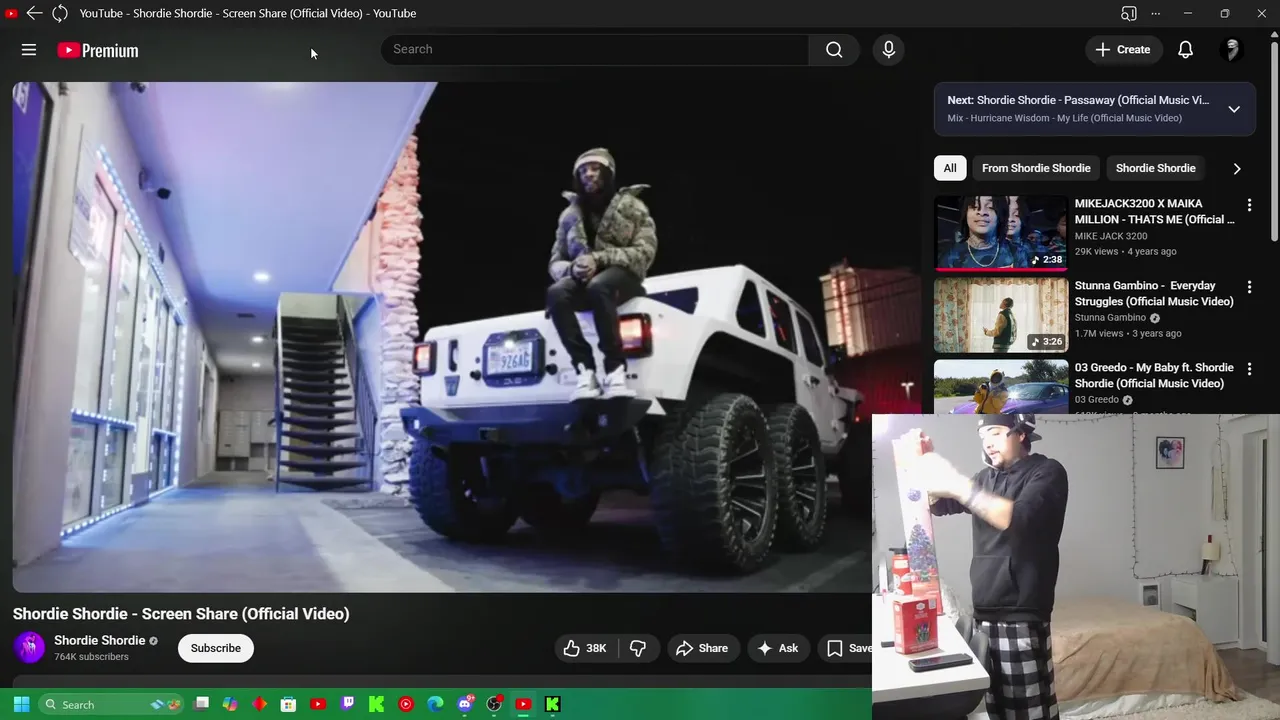Click Stunna Gambino channel name under title
The image size is (1280, 720).
pyautogui.click(x=1110, y=318)
